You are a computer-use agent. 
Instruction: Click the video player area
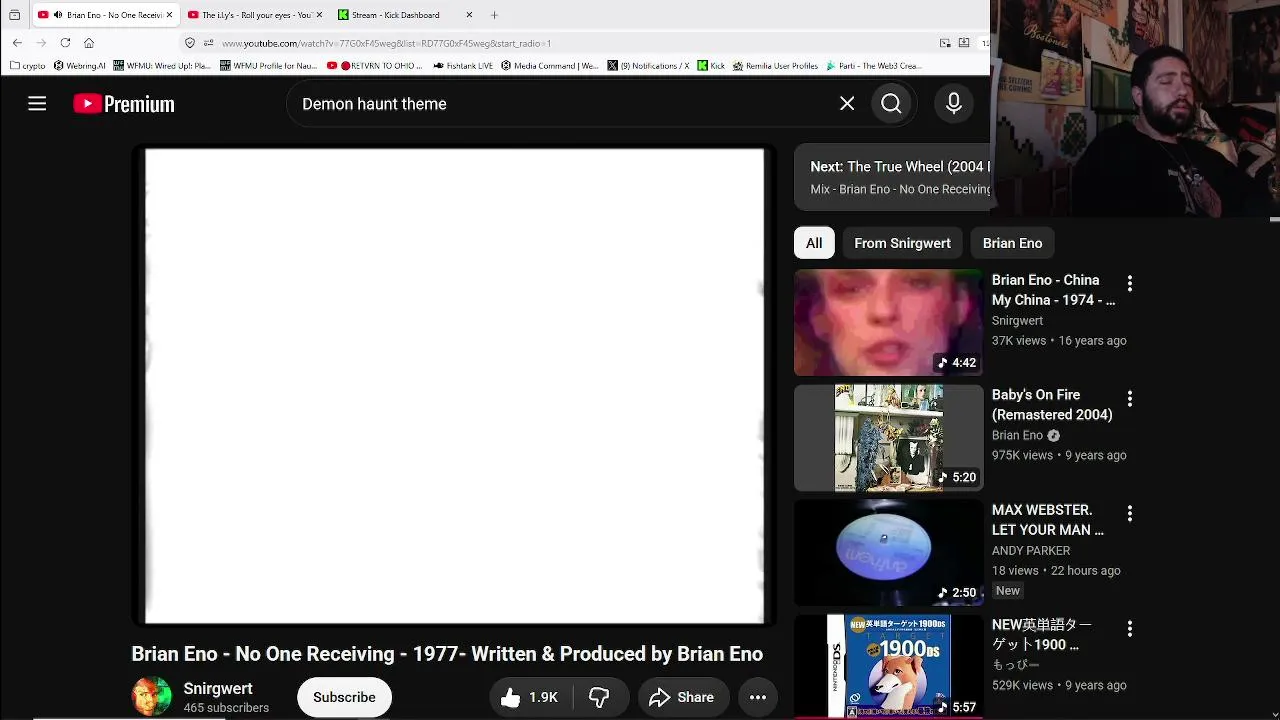pyautogui.click(x=455, y=386)
